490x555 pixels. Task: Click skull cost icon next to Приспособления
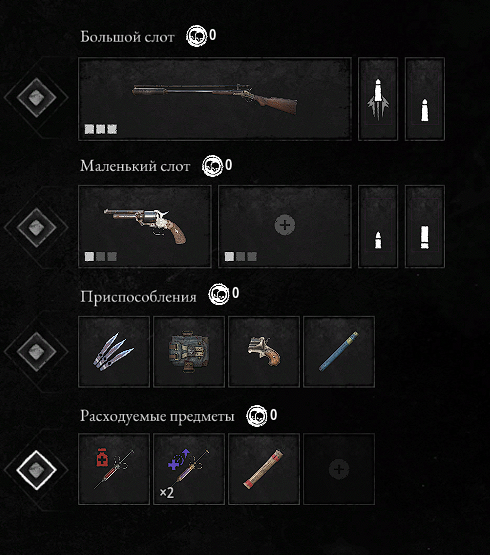coord(218,294)
